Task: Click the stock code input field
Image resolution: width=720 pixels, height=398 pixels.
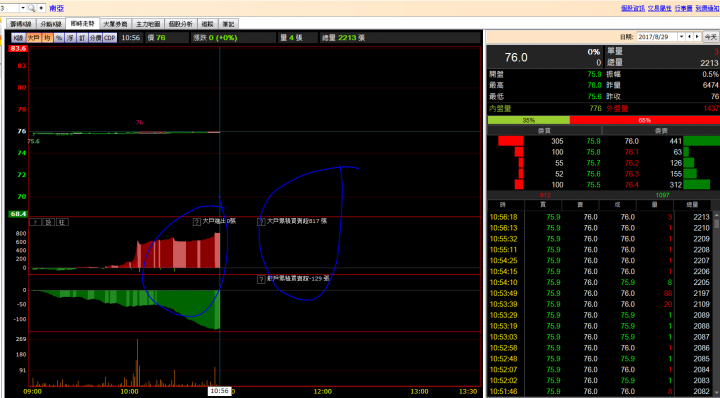Action: pos(9,8)
